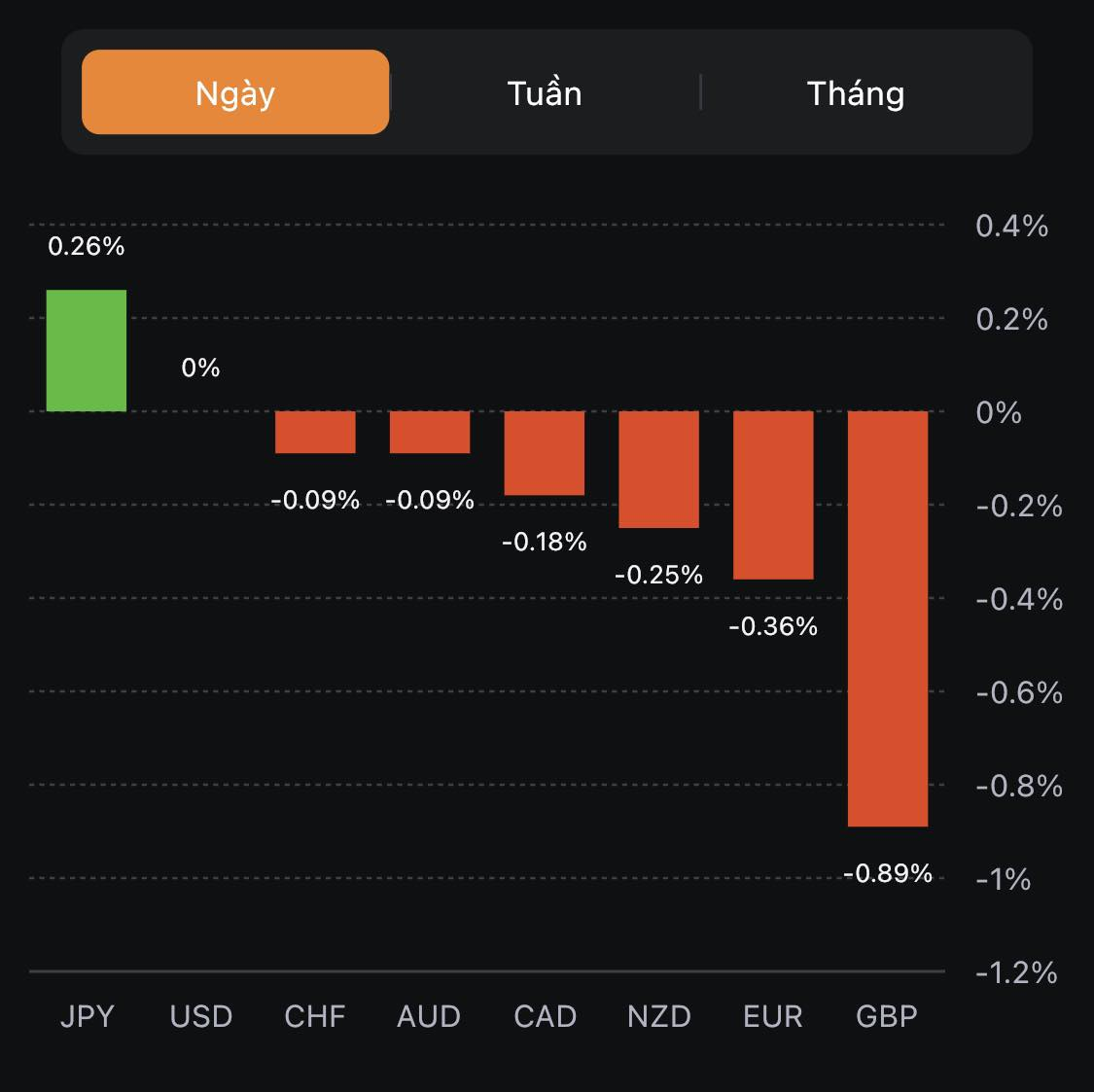Tap the -0.18% value label
This screenshot has height=1092, width=1094.
[x=545, y=542]
